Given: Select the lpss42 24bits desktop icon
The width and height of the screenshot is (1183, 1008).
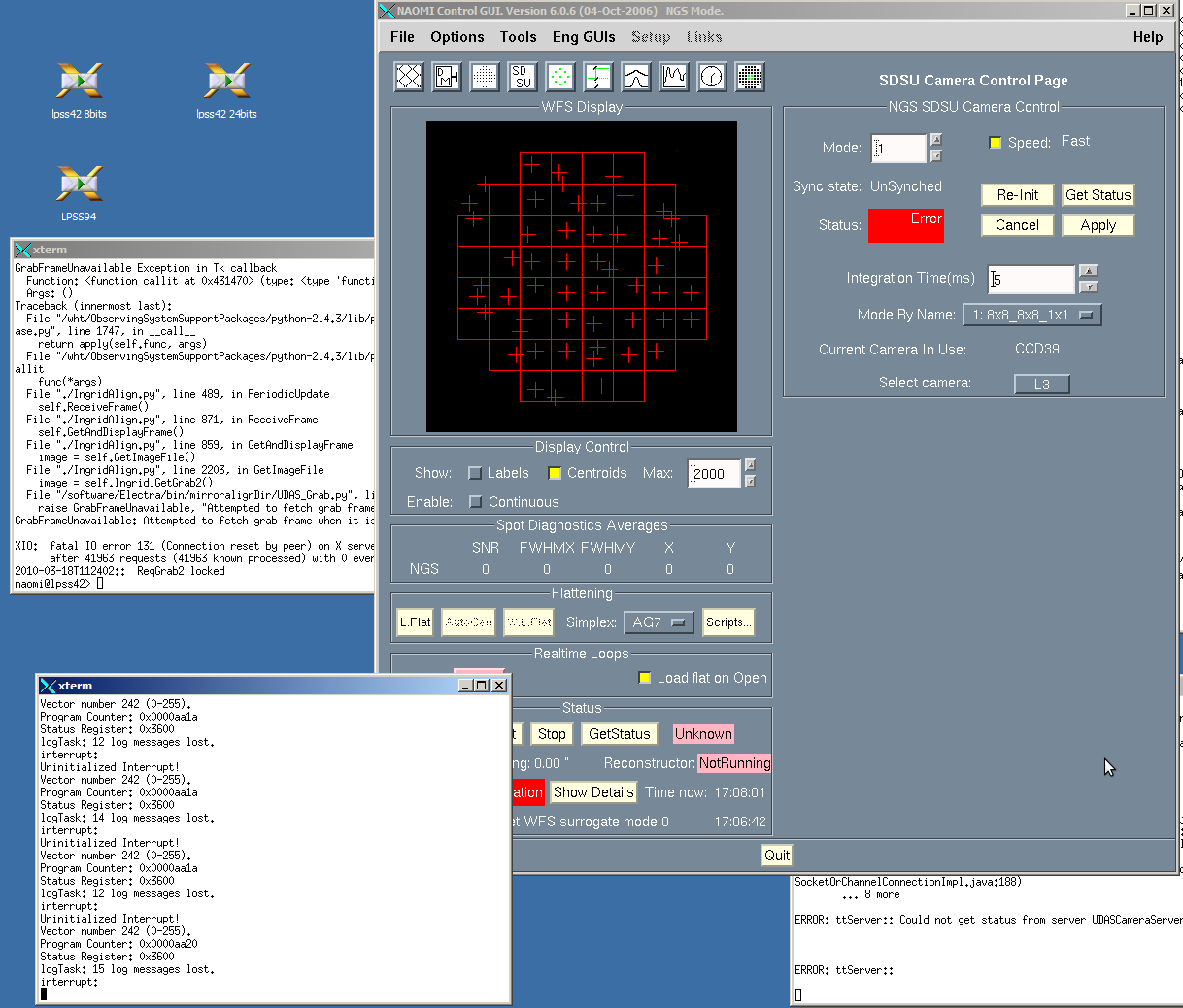Looking at the screenshot, I should (226, 90).
